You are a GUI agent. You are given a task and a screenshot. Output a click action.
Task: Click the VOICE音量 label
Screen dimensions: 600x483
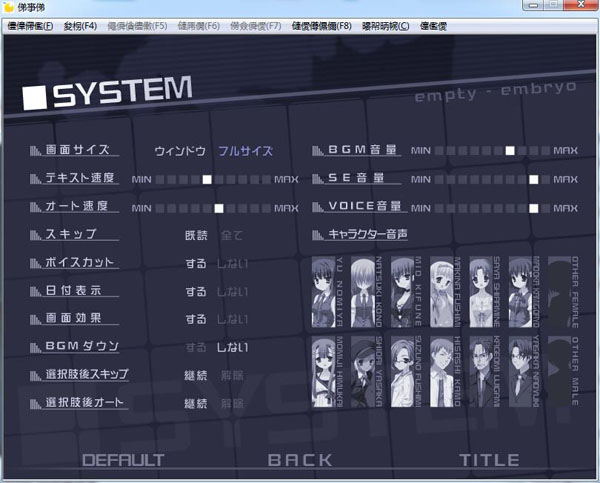364,206
